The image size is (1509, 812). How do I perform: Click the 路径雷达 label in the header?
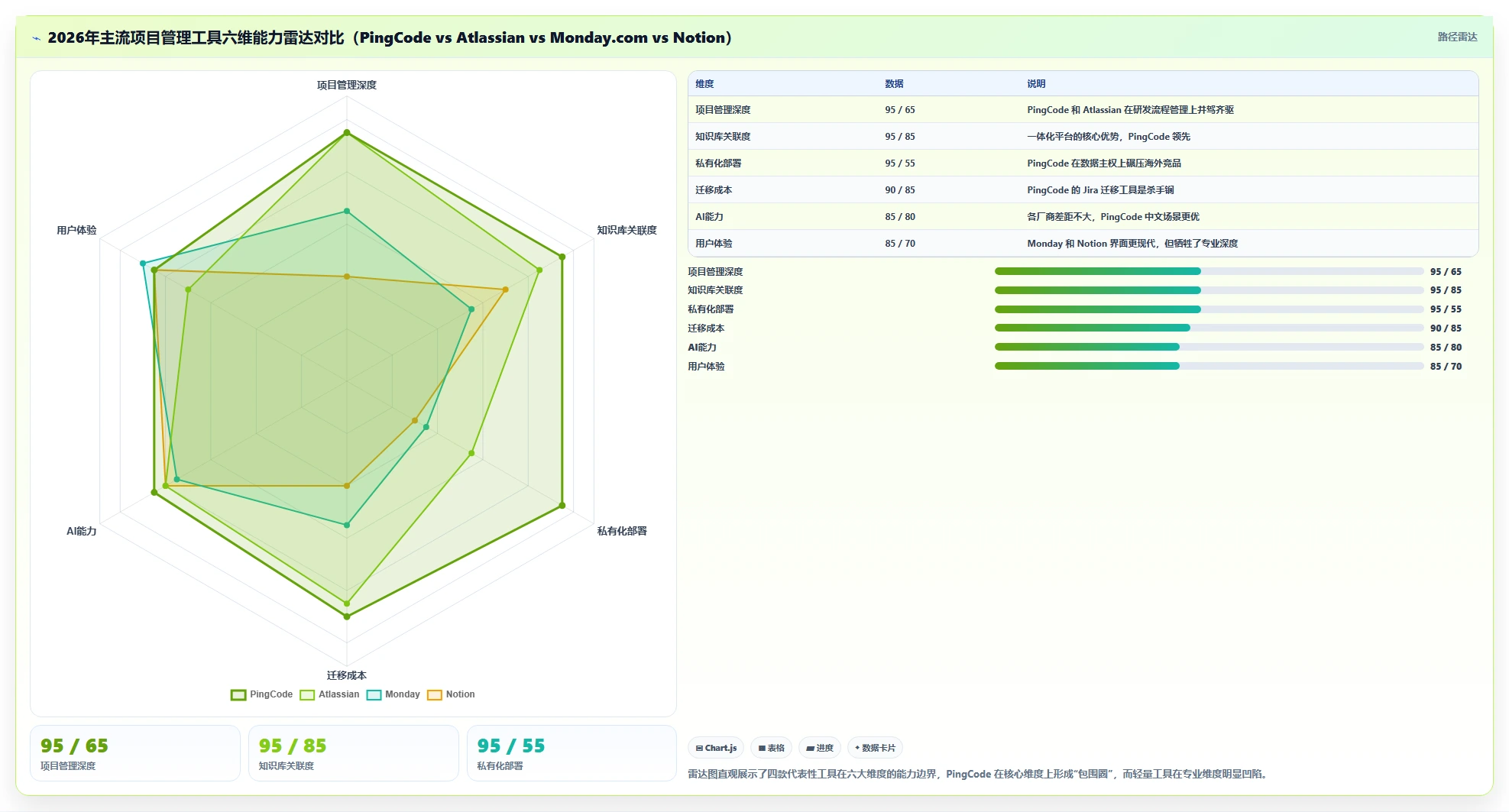1457,37
